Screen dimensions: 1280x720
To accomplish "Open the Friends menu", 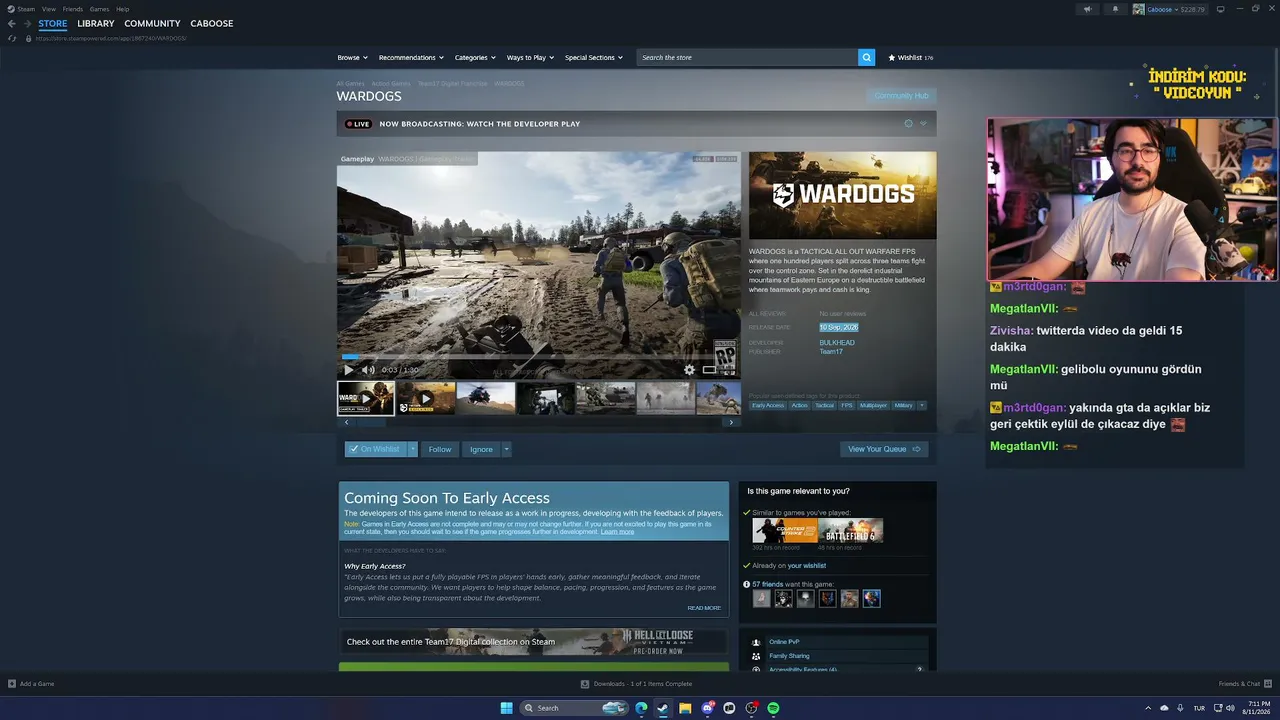I will 73,9.
